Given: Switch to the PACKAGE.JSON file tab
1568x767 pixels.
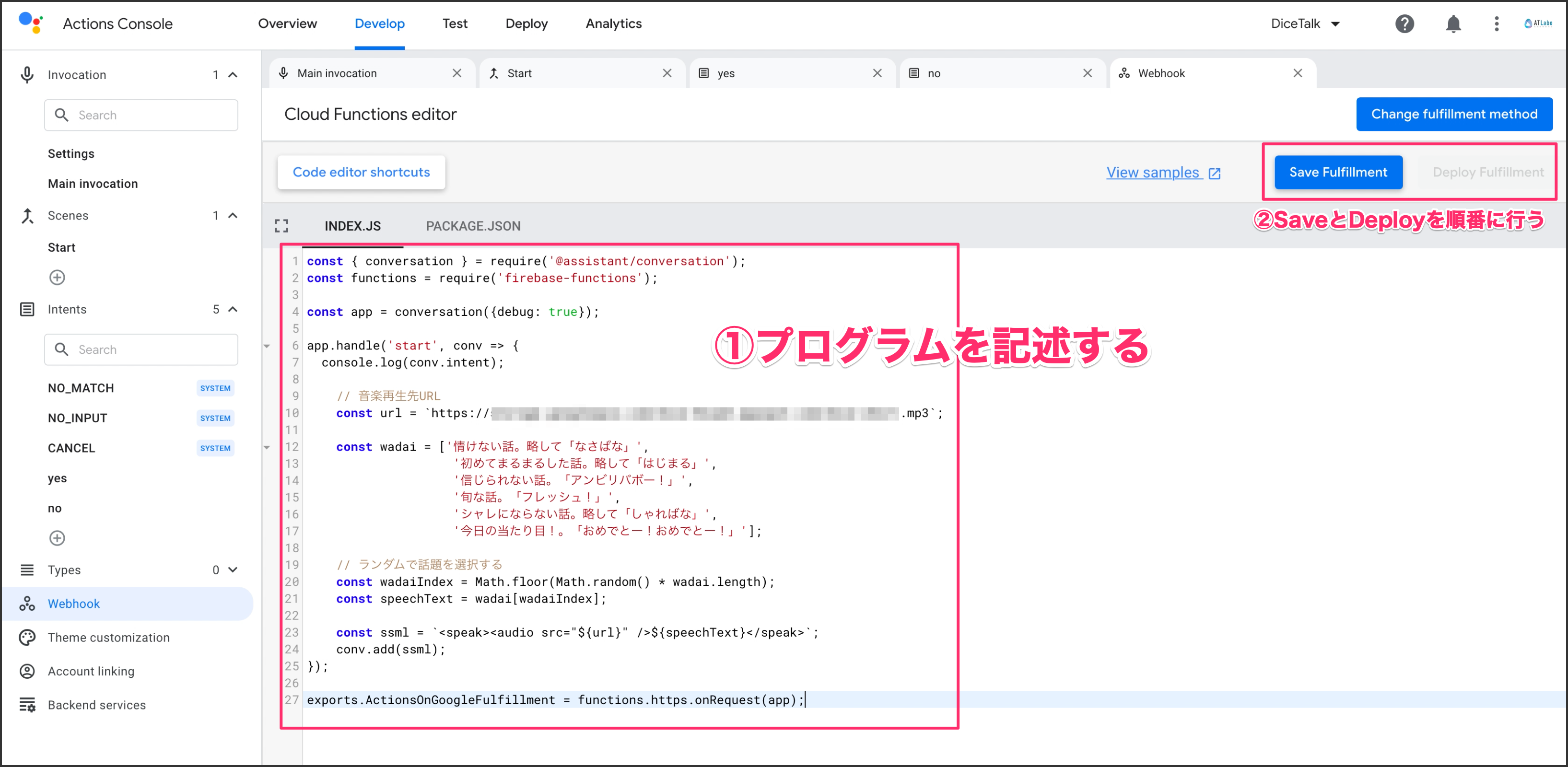Looking at the screenshot, I should [x=473, y=226].
